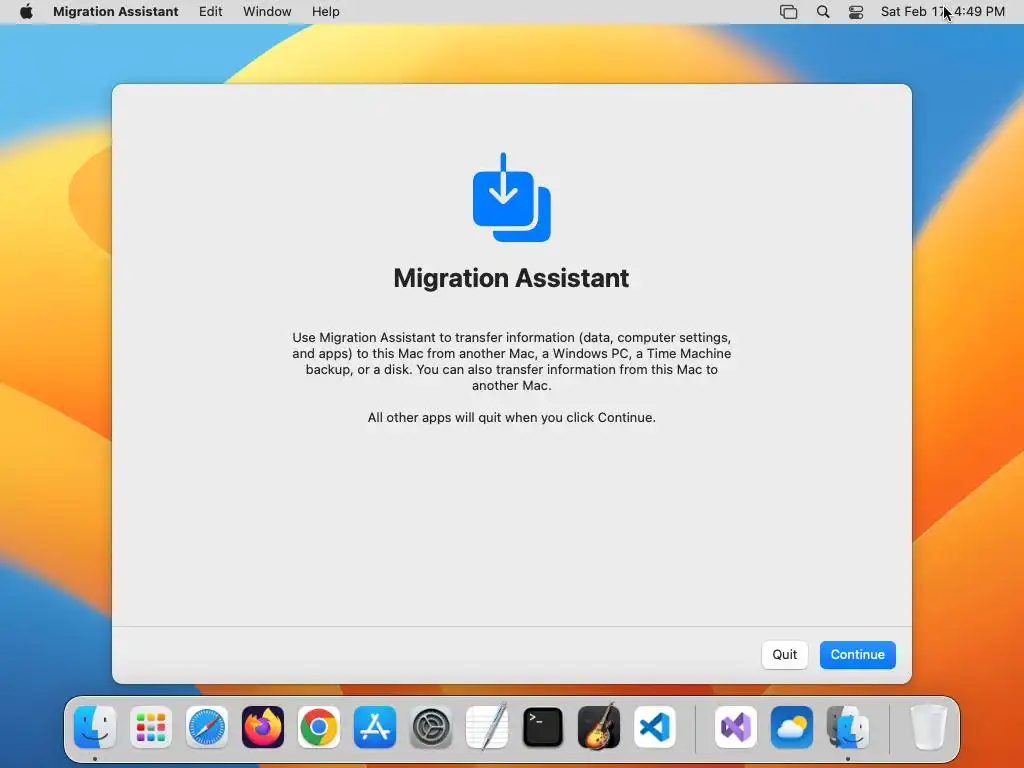1024x768 pixels.
Task: Open Control Center in the menu bar
Action: coord(856,12)
